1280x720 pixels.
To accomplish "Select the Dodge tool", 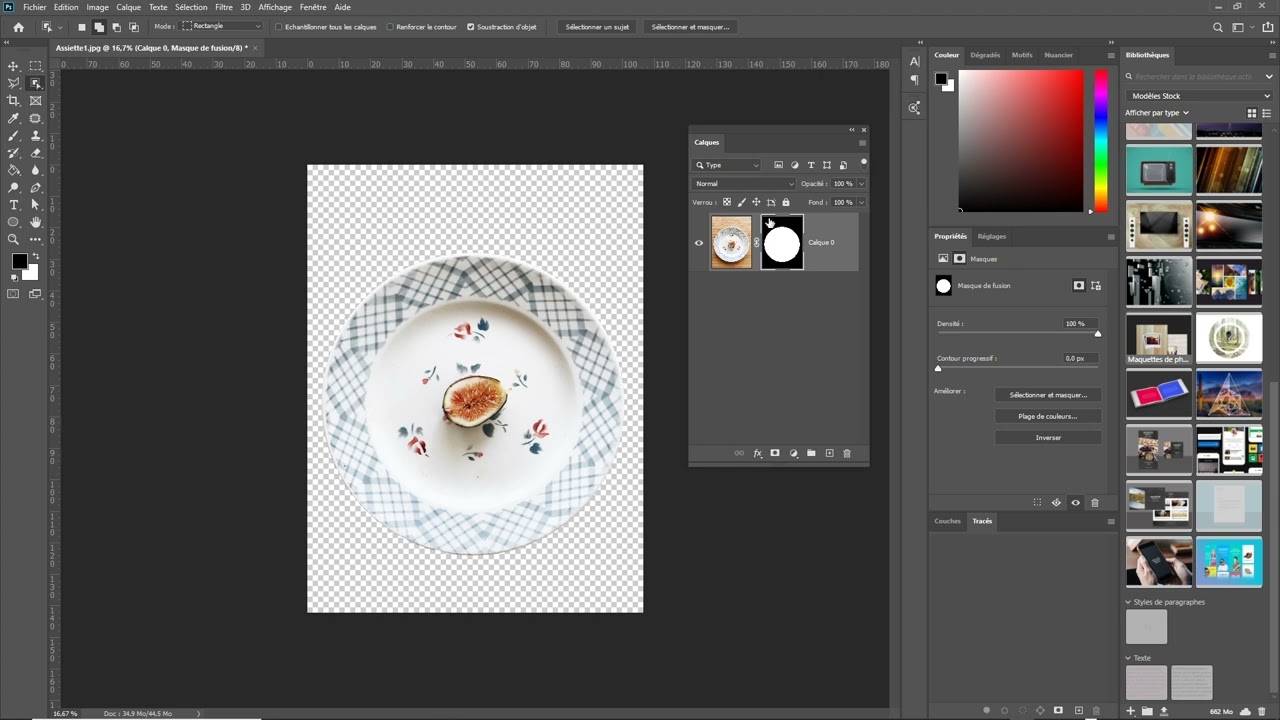I will [14, 188].
